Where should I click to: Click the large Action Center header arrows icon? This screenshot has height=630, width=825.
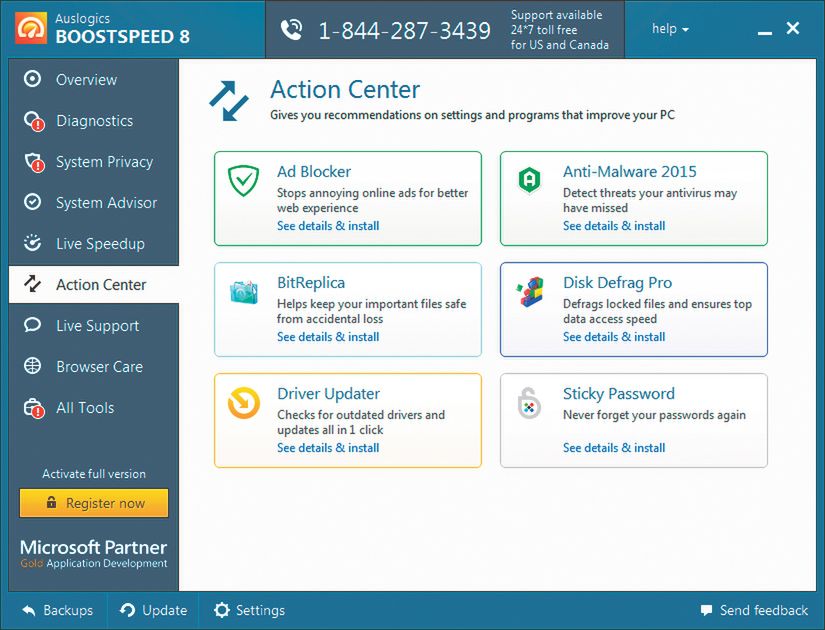pos(229,101)
